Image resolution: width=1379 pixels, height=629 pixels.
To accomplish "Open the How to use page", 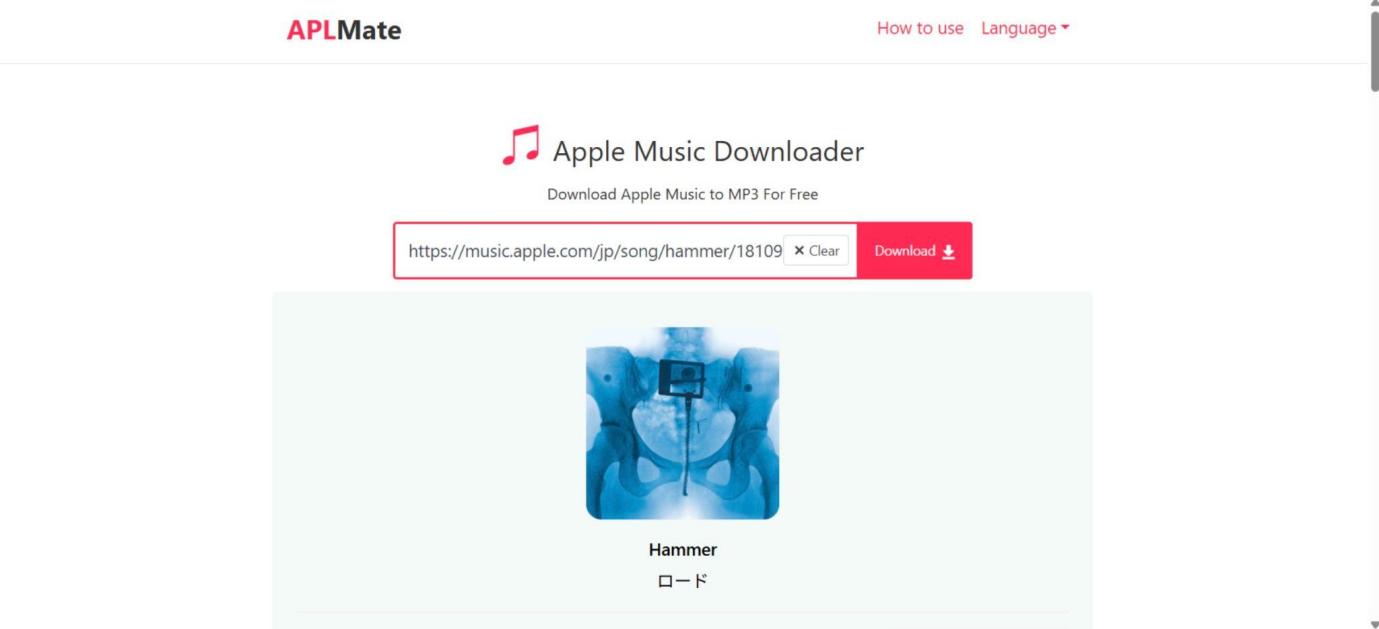I will tap(920, 28).
